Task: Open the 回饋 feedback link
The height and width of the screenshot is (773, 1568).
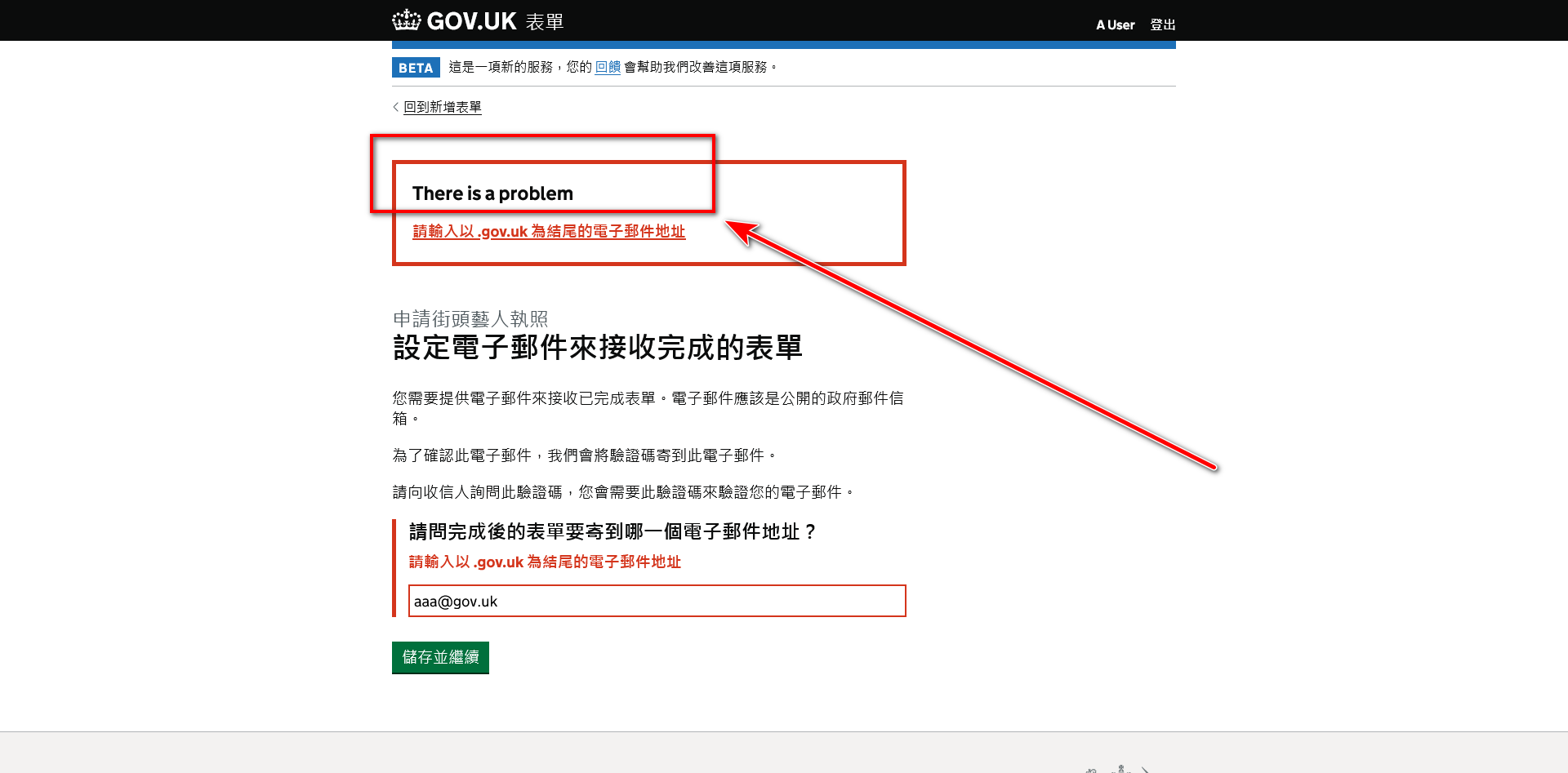Action: pyautogui.click(x=608, y=67)
